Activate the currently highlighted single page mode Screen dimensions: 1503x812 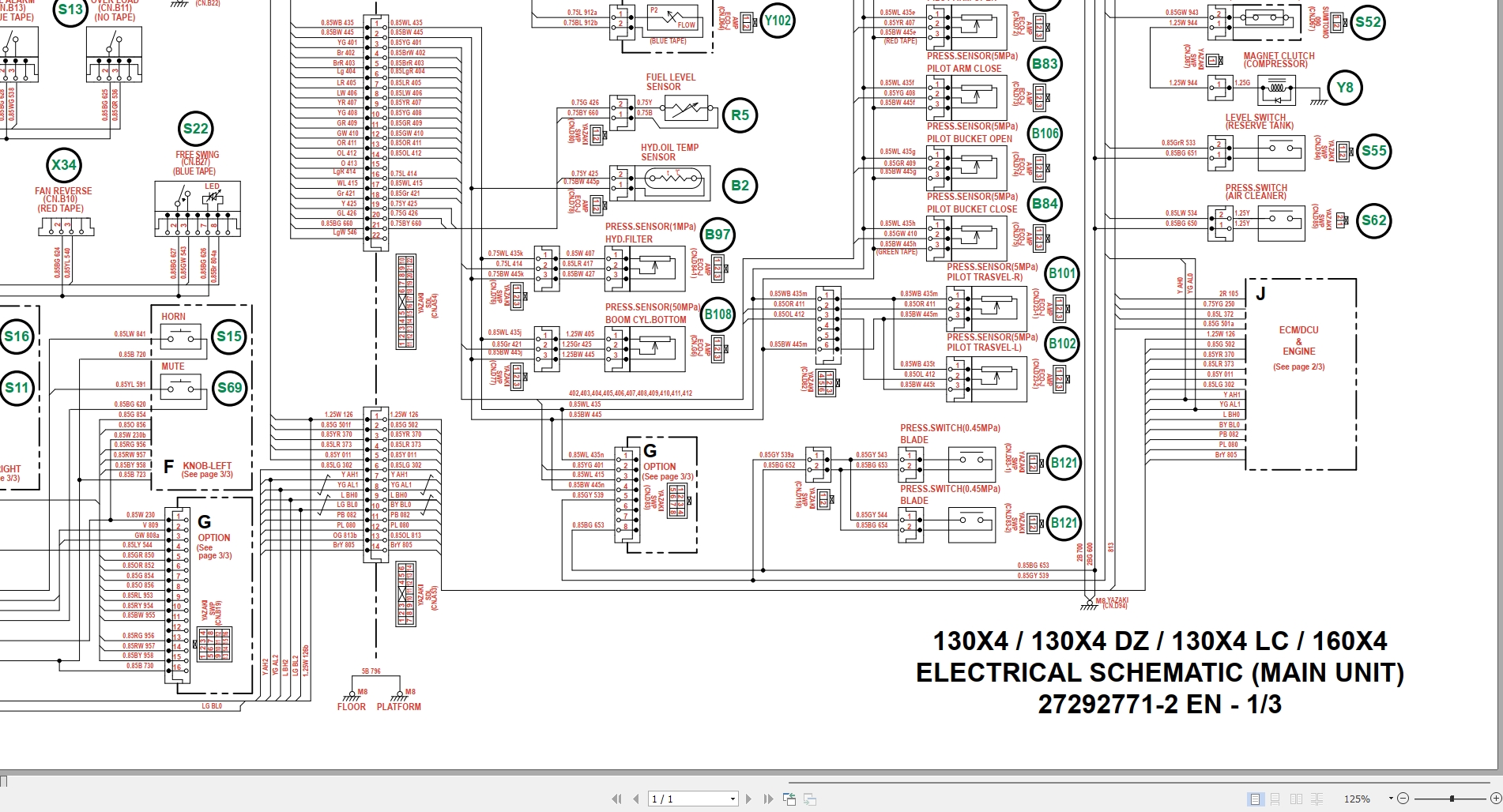coord(1254,799)
